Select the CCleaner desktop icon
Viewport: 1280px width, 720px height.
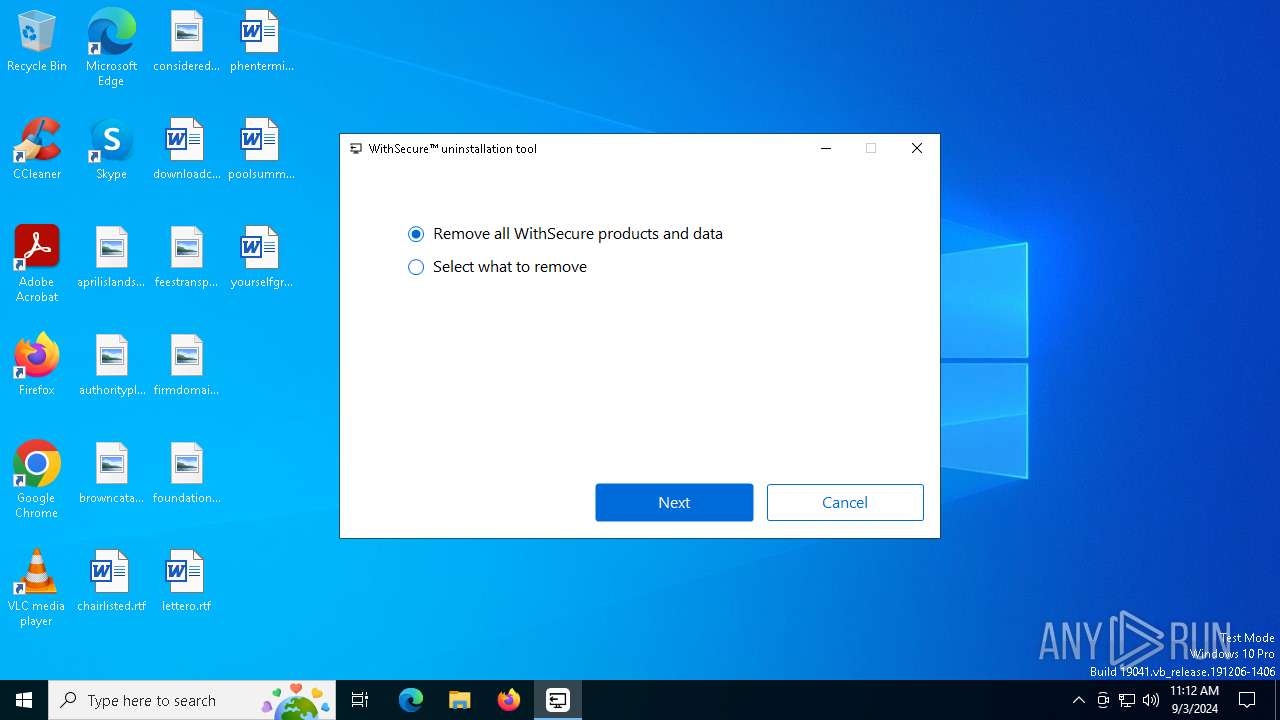pos(37,149)
